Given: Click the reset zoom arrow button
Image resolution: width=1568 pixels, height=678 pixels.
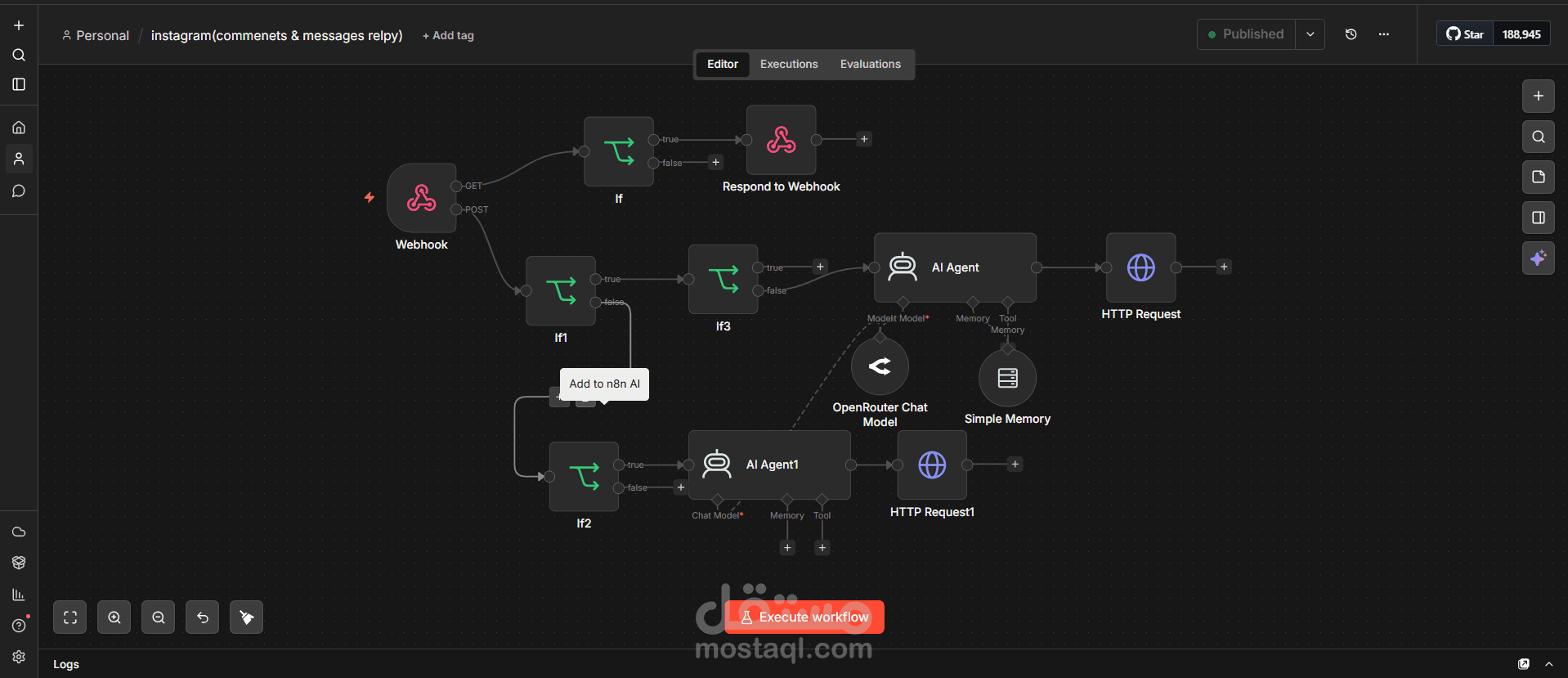Looking at the screenshot, I should [203, 617].
